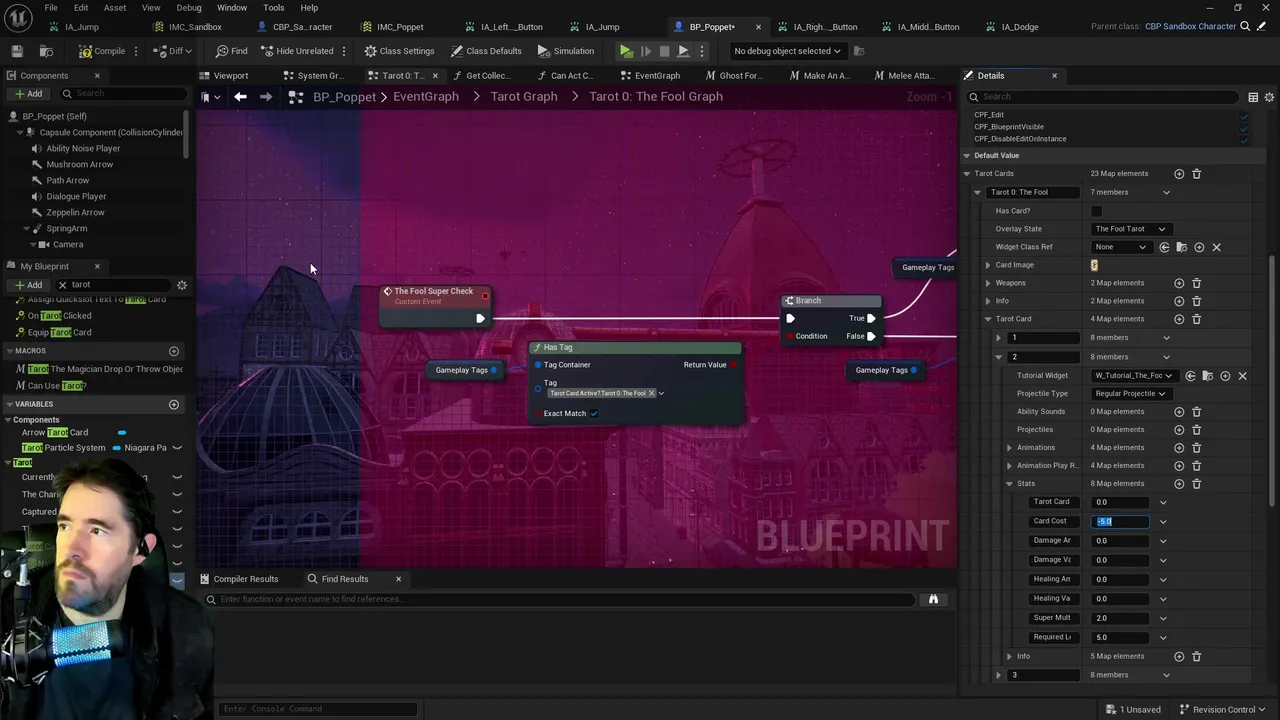
Task: Empty the Weapons map elements
Action: click(1196, 283)
